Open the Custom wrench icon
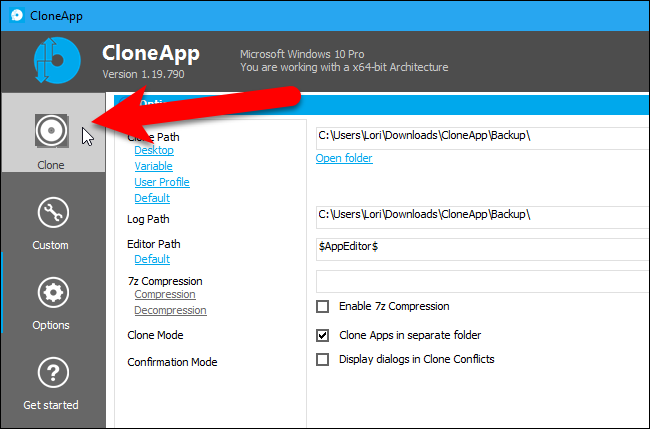The image size is (650, 429). click(x=53, y=213)
